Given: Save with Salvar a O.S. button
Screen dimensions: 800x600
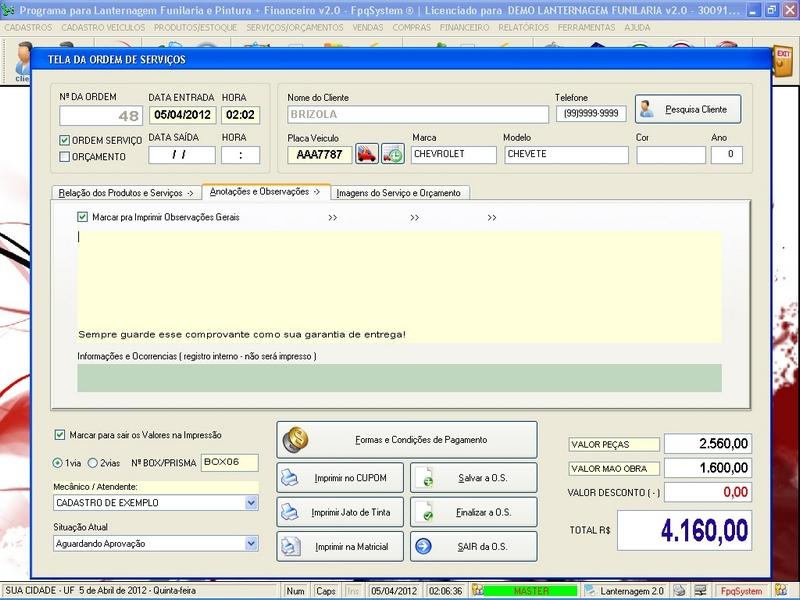Looking at the screenshot, I should point(473,480).
